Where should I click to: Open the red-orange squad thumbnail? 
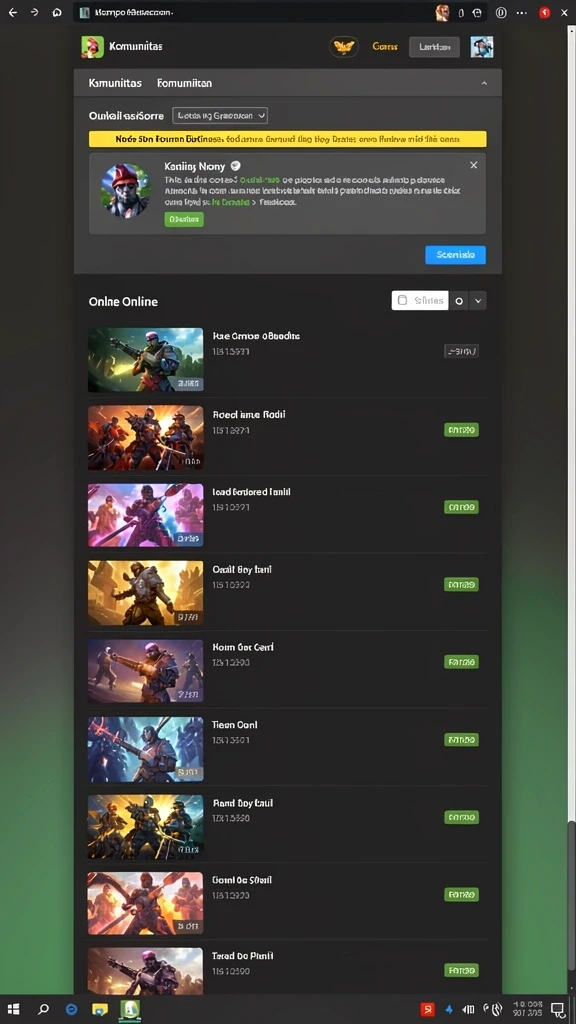[146, 438]
